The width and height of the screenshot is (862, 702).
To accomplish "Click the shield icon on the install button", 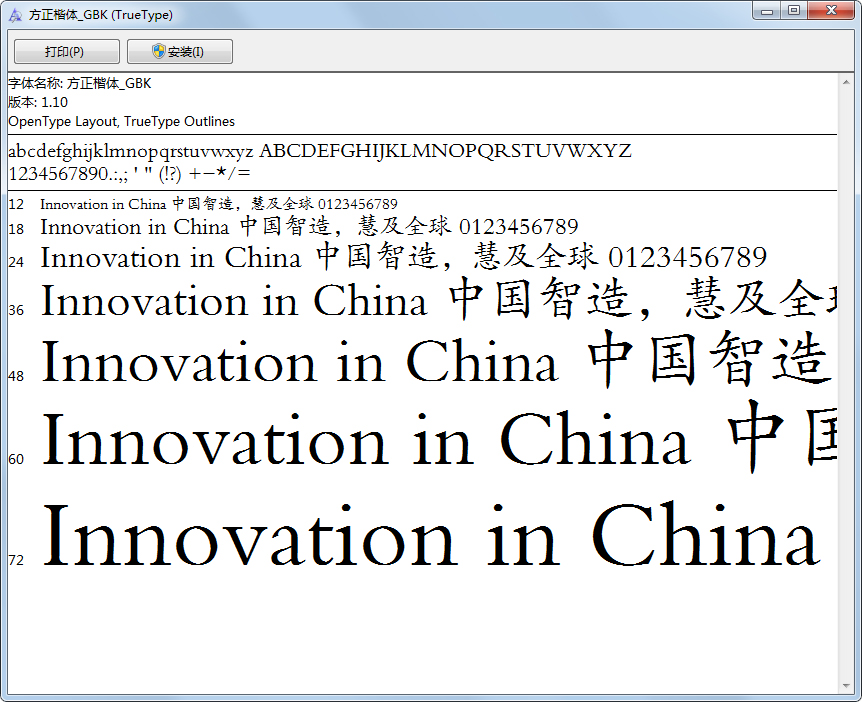I will click(x=159, y=51).
